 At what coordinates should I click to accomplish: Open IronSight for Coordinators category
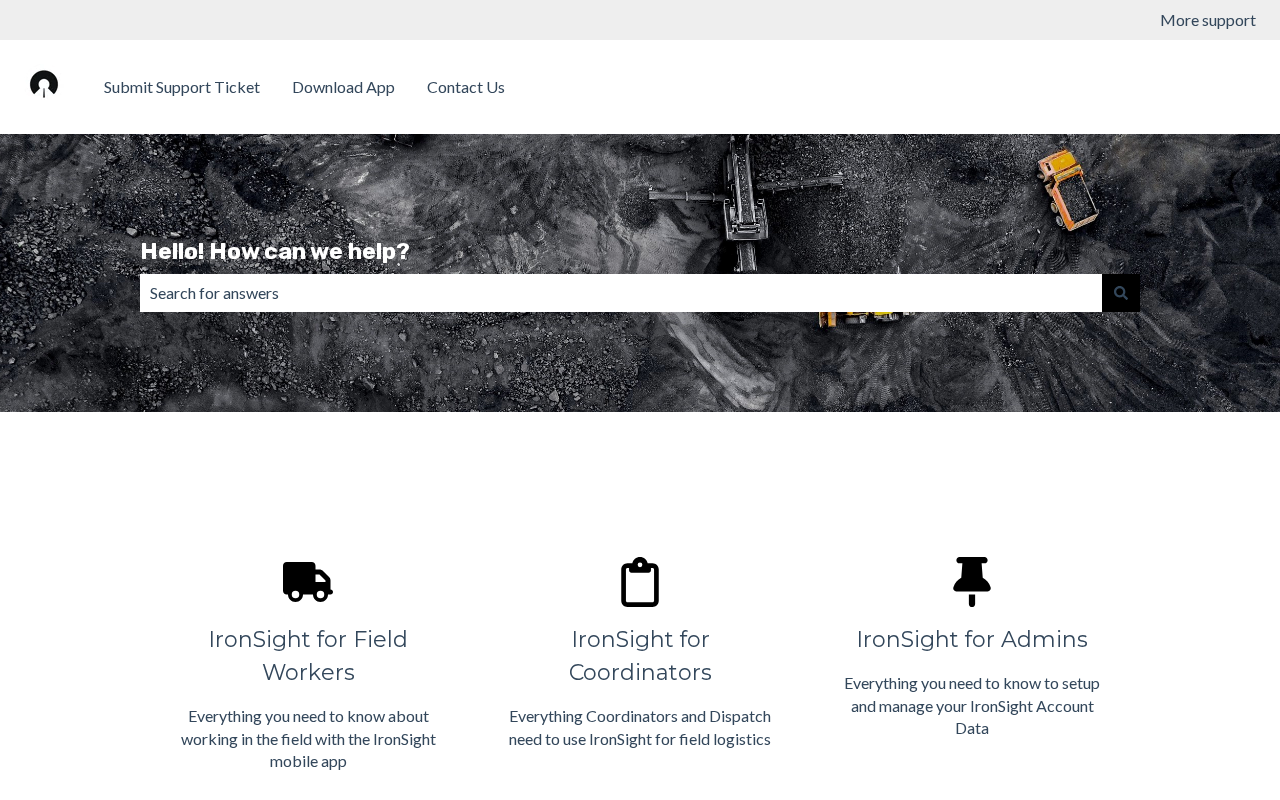(x=640, y=656)
